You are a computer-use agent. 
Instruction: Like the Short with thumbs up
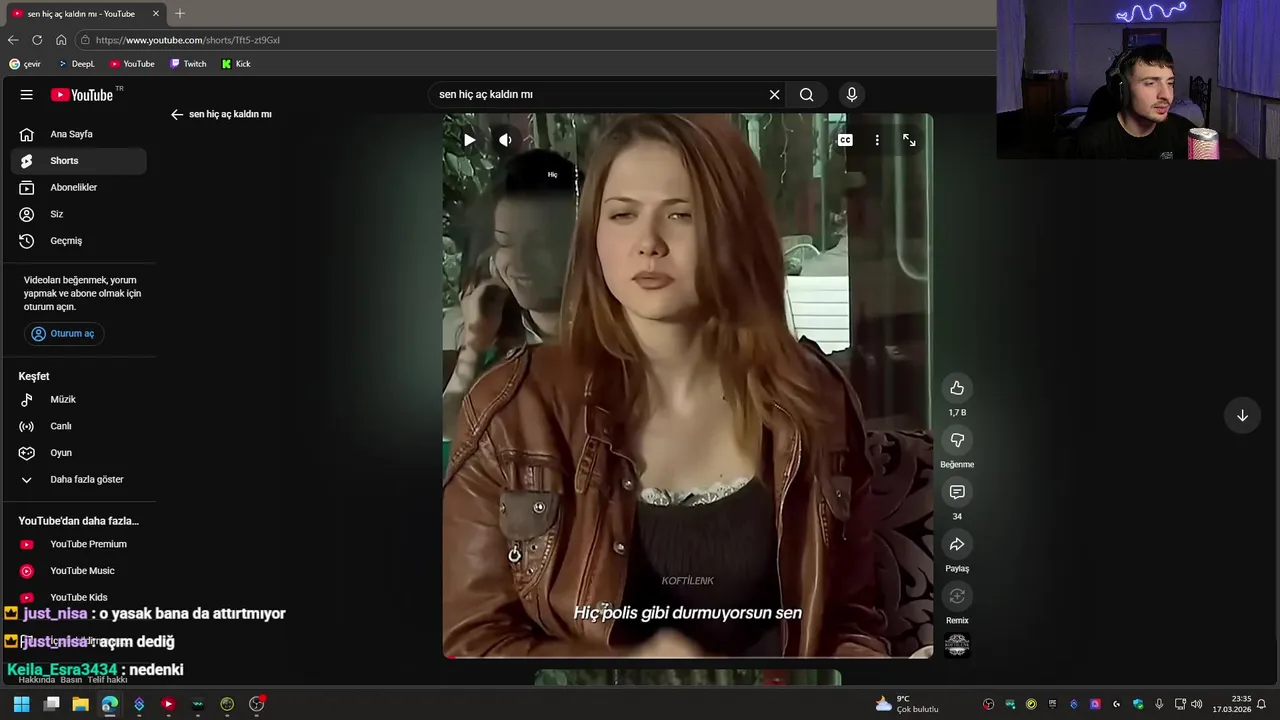957,388
